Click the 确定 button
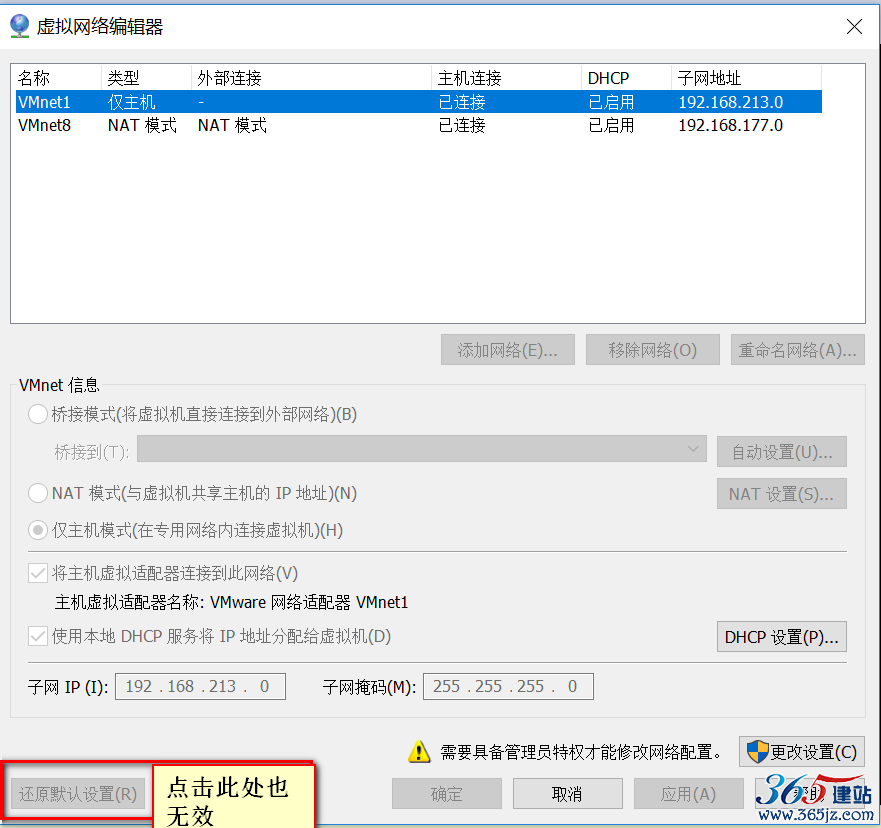The height and width of the screenshot is (828, 881). coord(447,794)
